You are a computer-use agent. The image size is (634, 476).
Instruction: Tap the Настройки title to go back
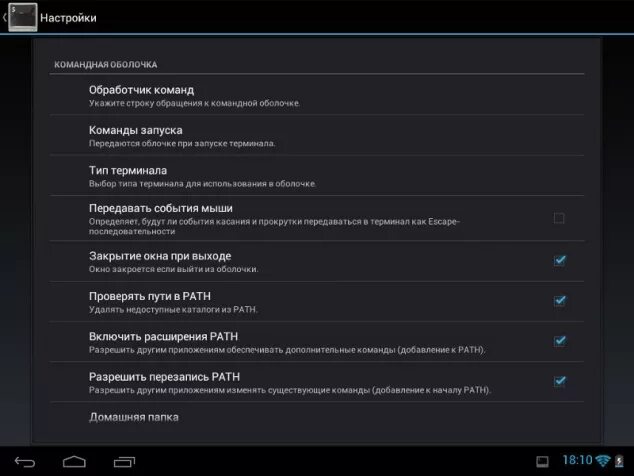[x=68, y=18]
